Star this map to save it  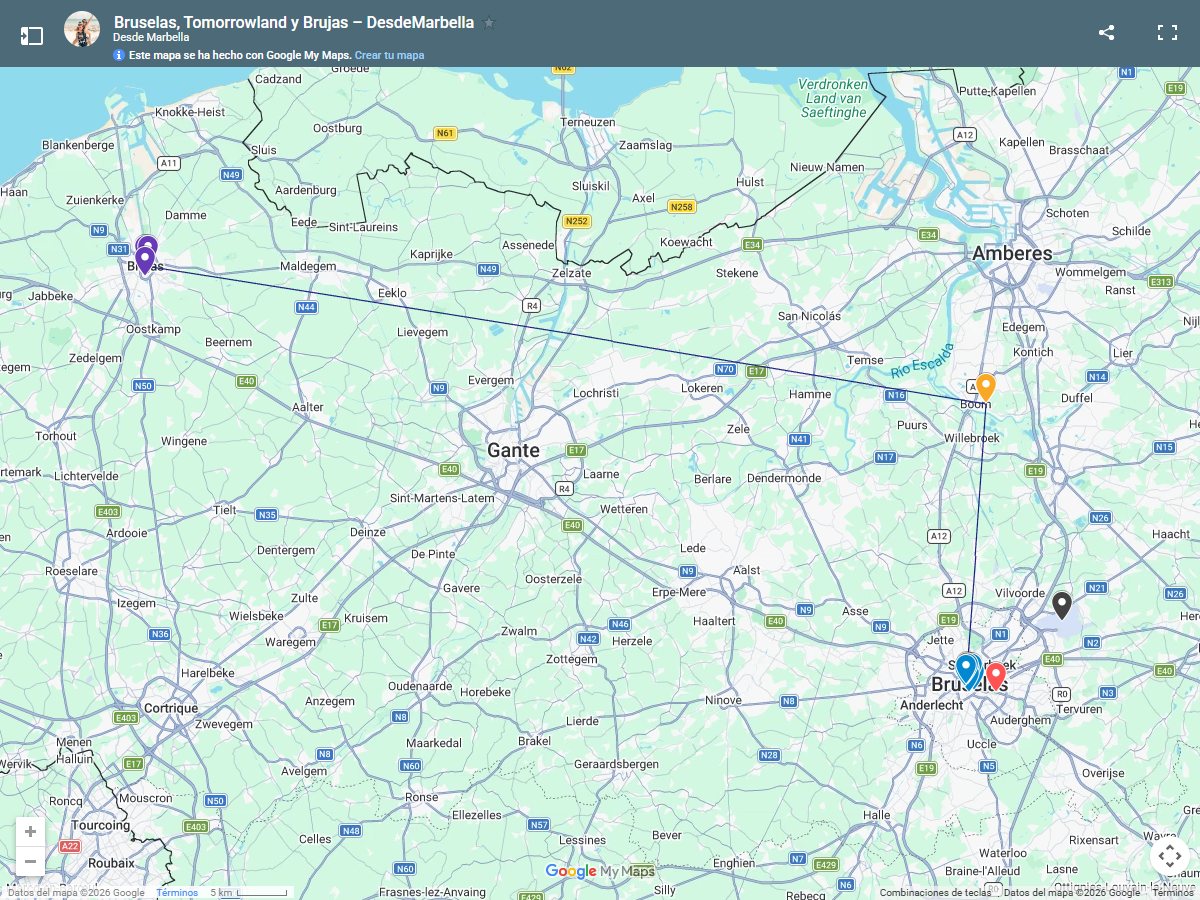click(x=489, y=22)
